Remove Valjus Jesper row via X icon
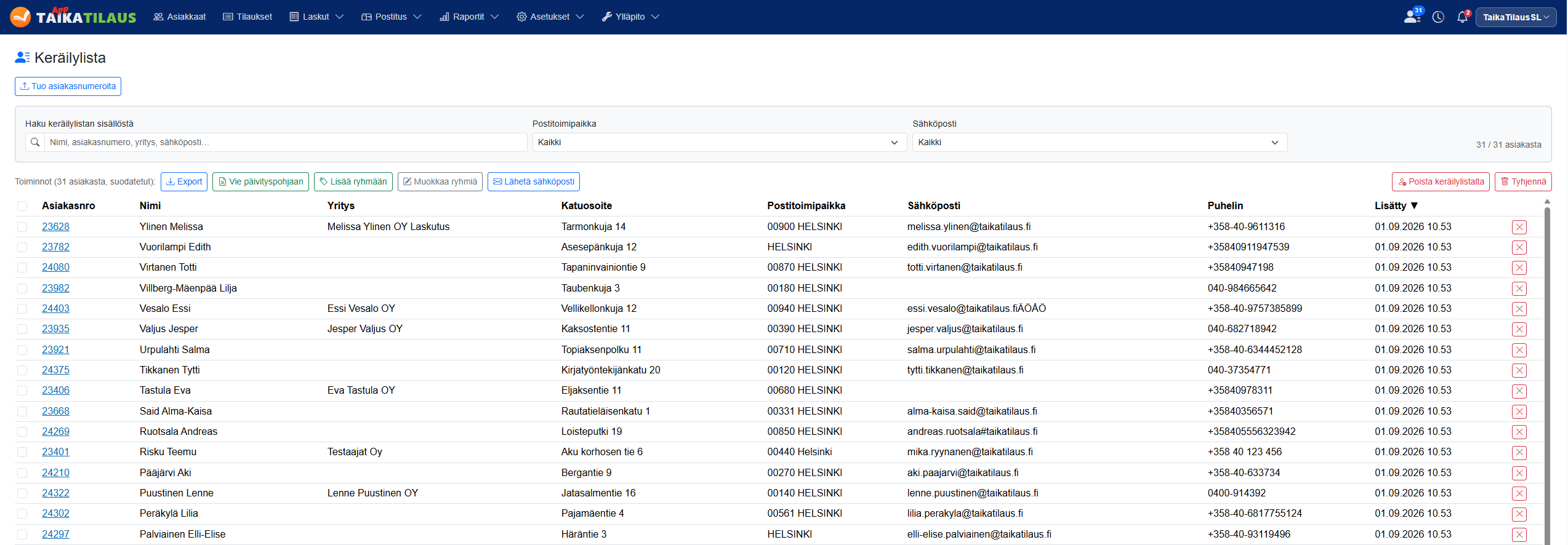 1519,329
